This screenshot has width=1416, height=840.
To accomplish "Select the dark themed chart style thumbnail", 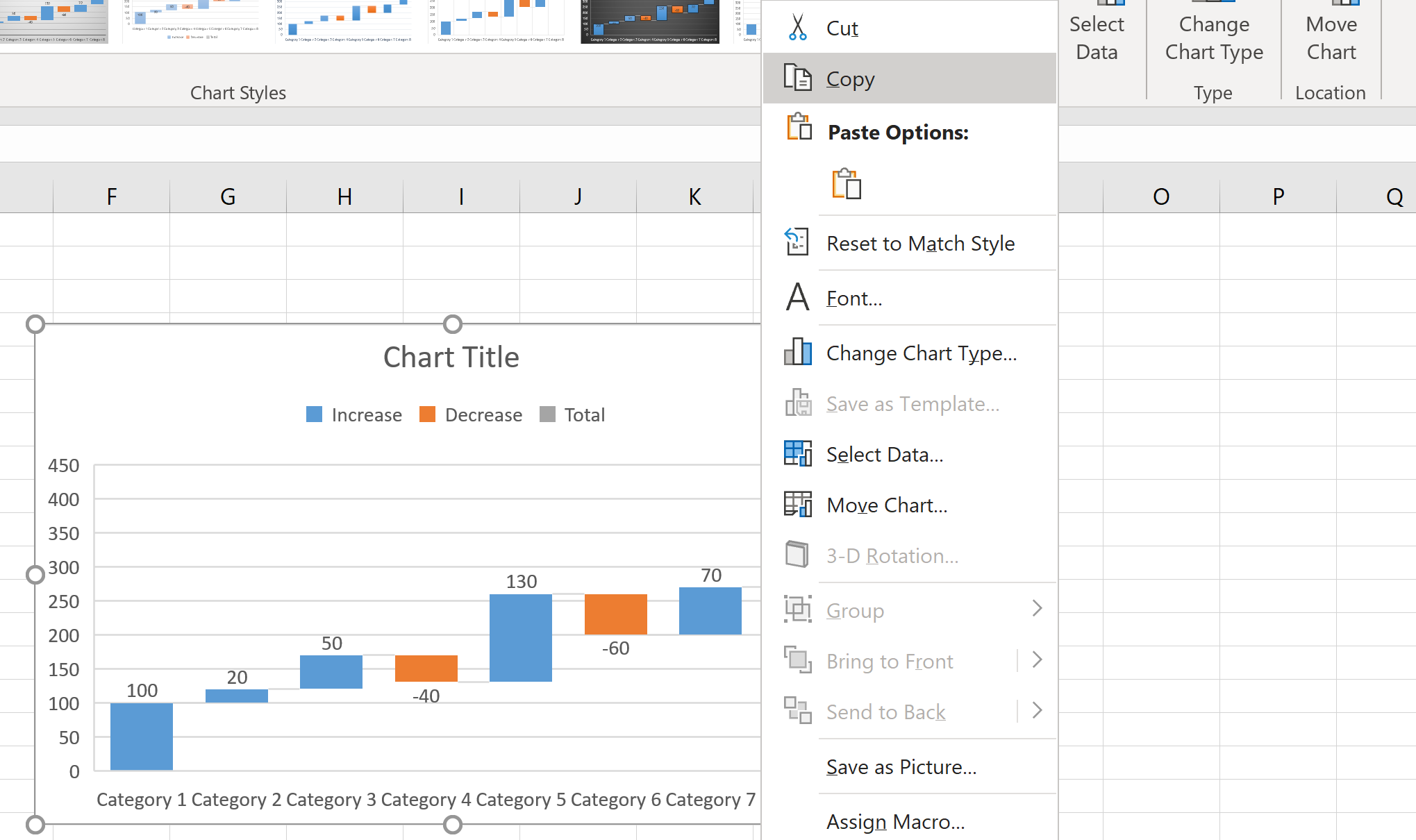I will coord(649,21).
